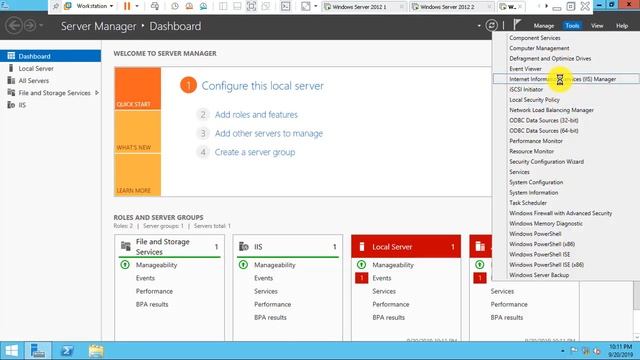The height and width of the screenshot is (360, 640).
Task: Open Task Scheduler
Action: (527, 203)
